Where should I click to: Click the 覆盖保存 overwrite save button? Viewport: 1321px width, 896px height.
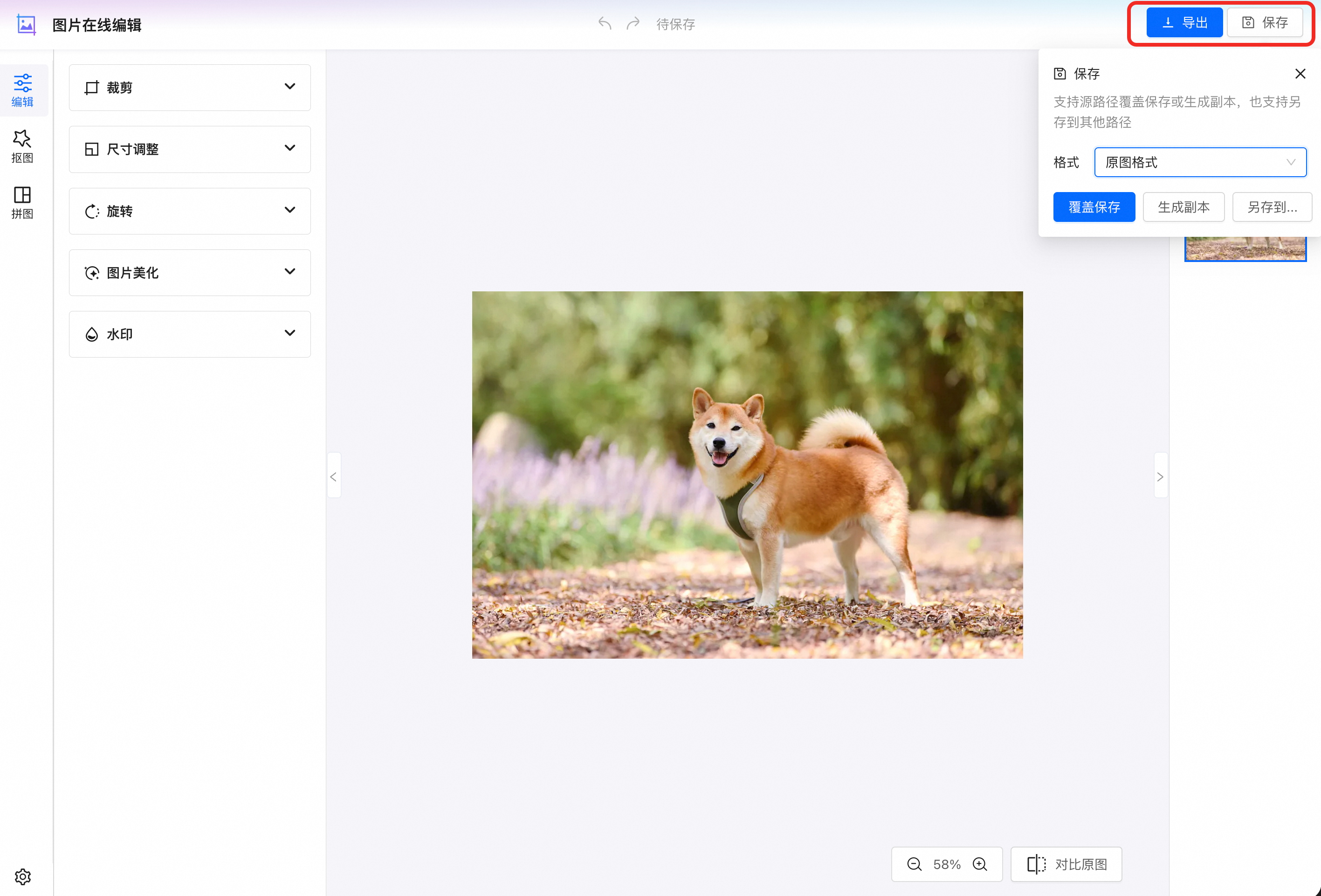click(1094, 207)
